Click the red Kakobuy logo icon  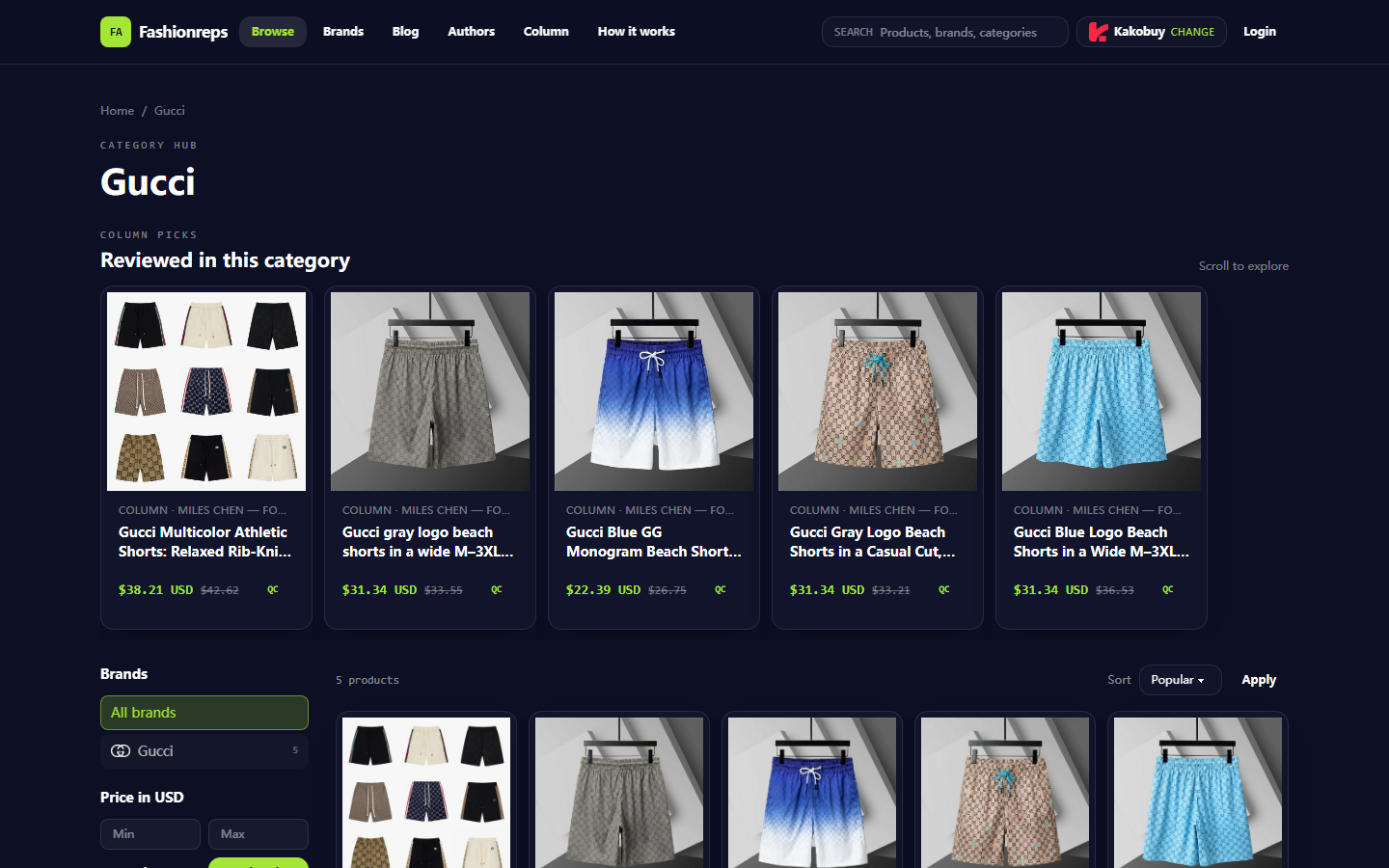[x=1098, y=32]
